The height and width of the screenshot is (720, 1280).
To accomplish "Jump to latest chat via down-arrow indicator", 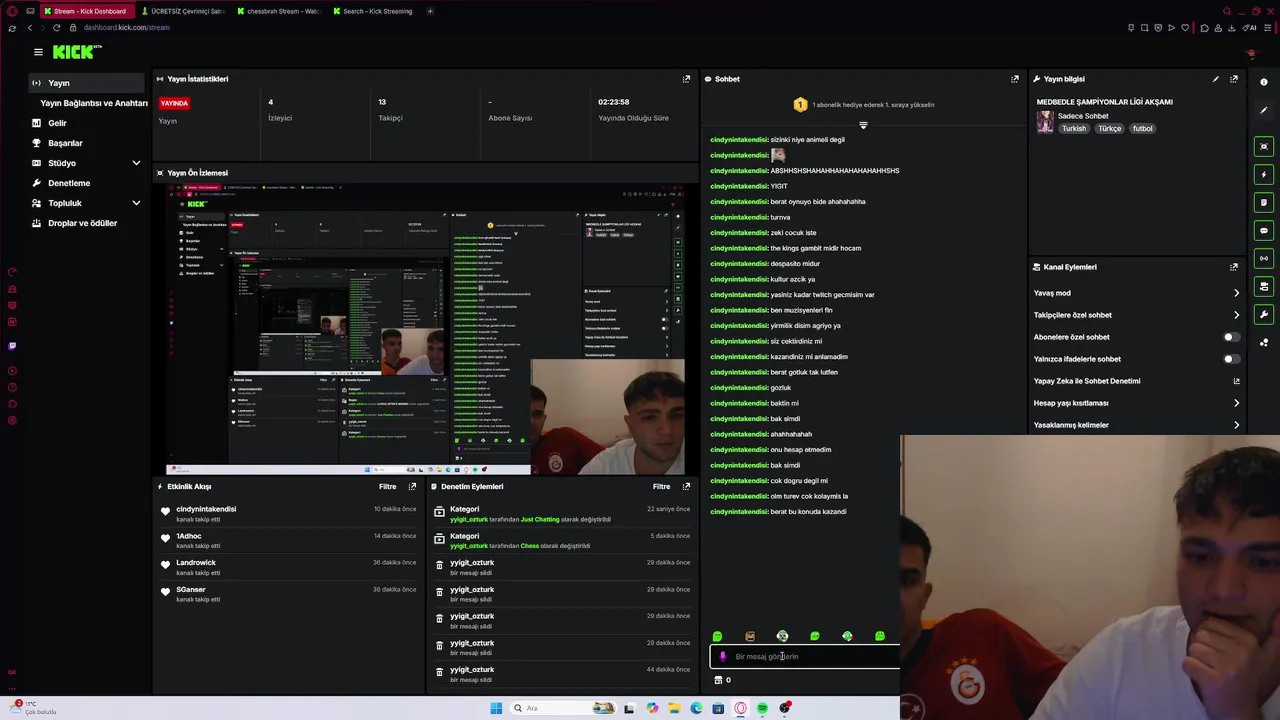I will click(863, 125).
